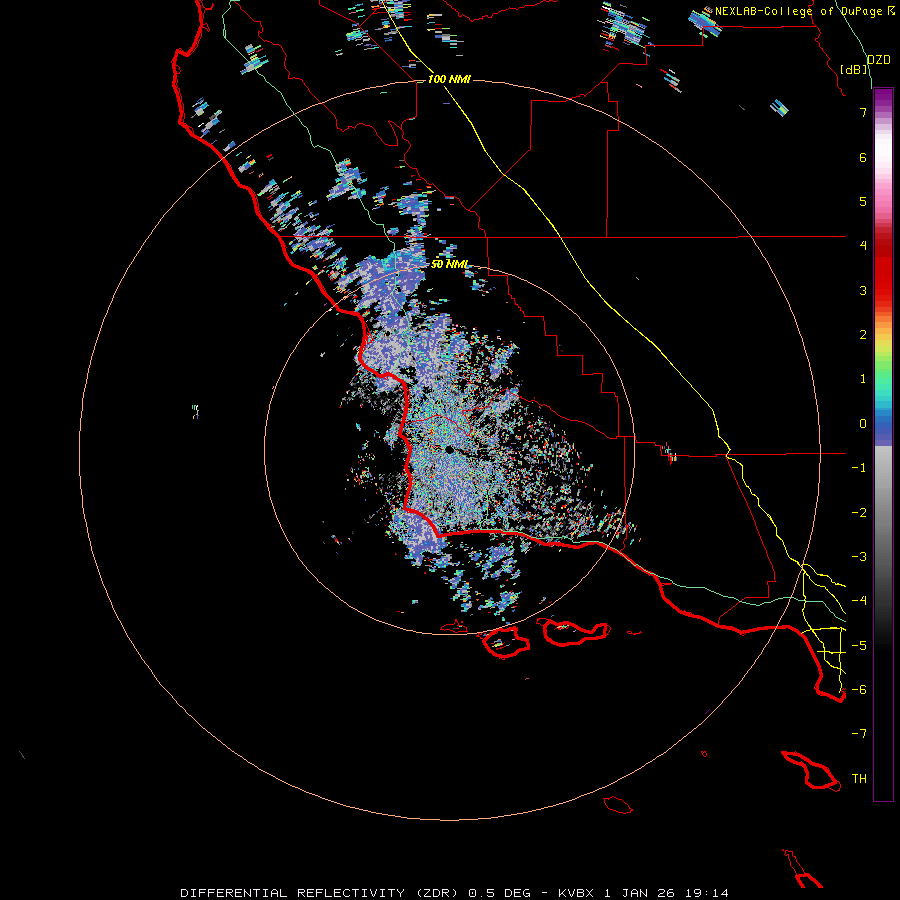The image size is (900, 900).
Task: Click the 4 dB tick on legend
Action: point(863,245)
